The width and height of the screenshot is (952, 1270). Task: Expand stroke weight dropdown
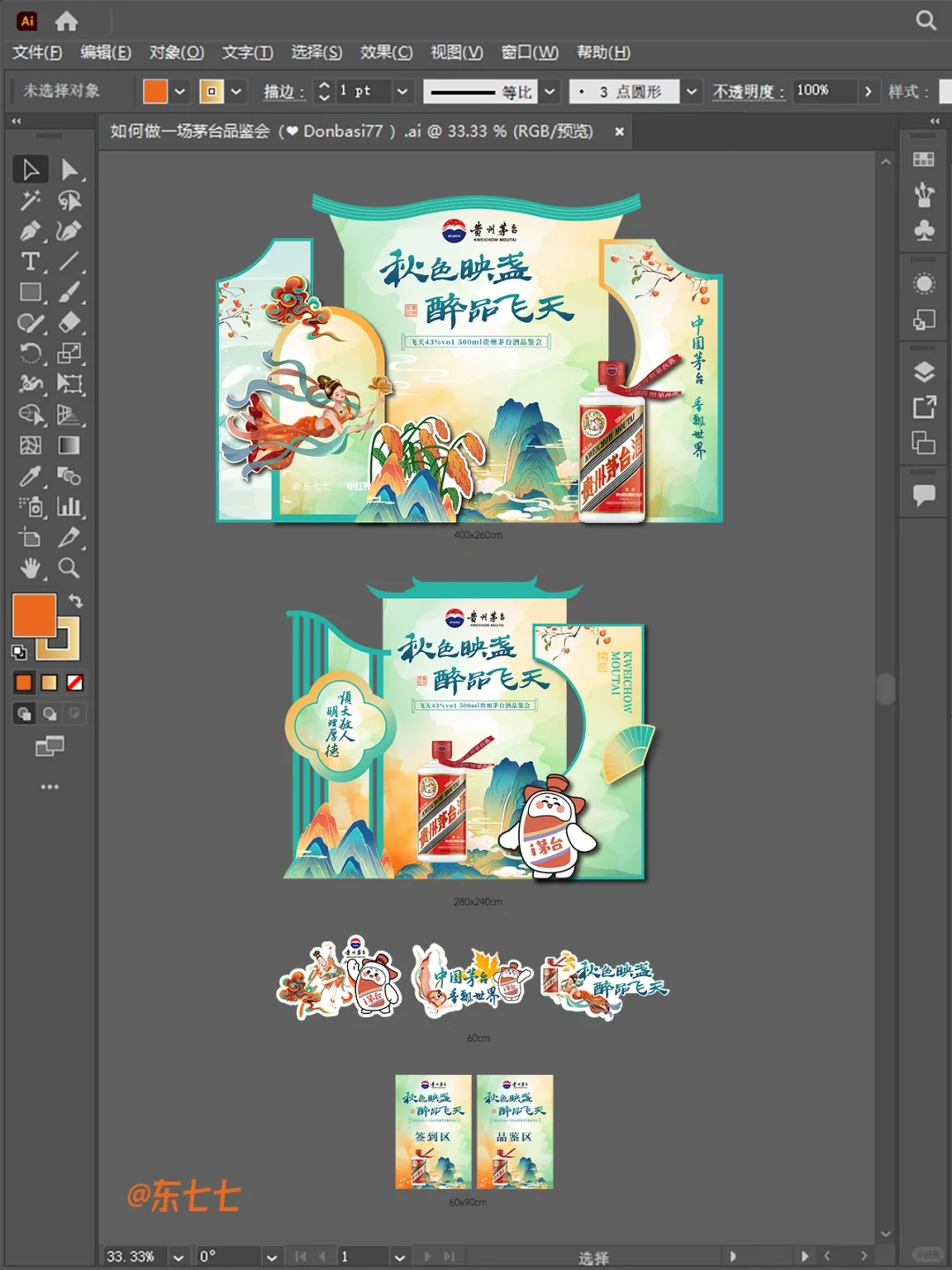point(402,91)
